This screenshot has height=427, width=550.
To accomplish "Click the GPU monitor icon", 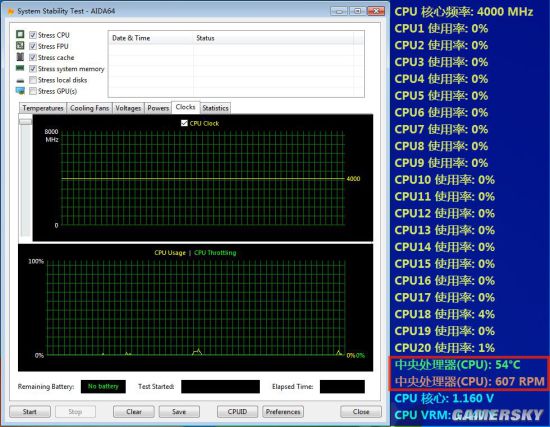I will pos(20,91).
